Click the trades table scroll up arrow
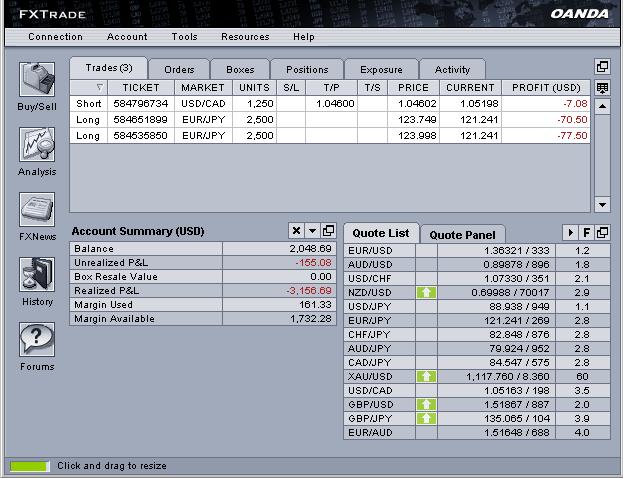 click(602, 106)
